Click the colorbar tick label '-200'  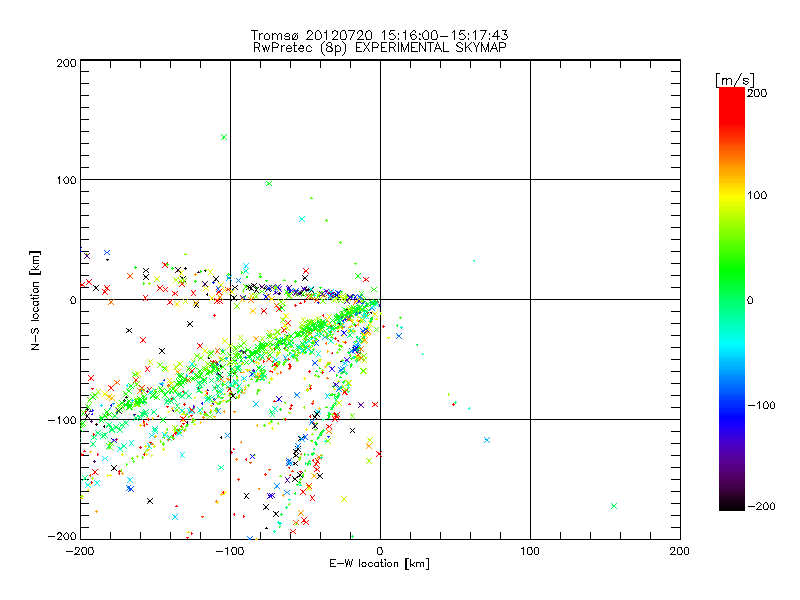tap(762, 506)
